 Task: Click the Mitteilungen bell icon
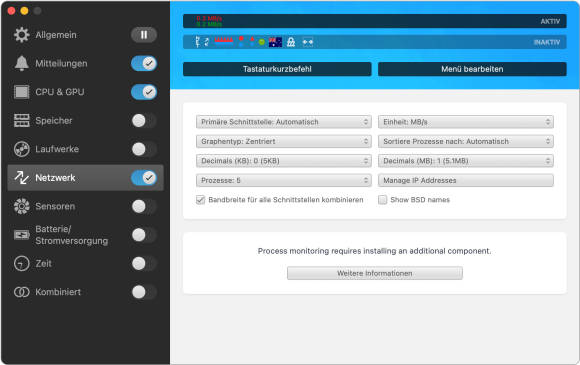(x=21, y=63)
